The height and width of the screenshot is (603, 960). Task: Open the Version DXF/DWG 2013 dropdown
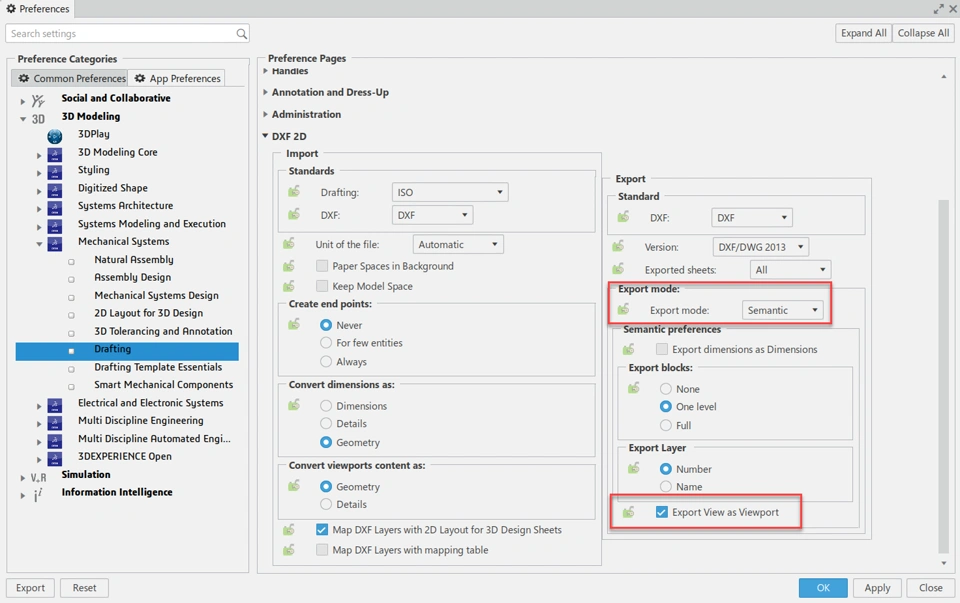click(760, 247)
